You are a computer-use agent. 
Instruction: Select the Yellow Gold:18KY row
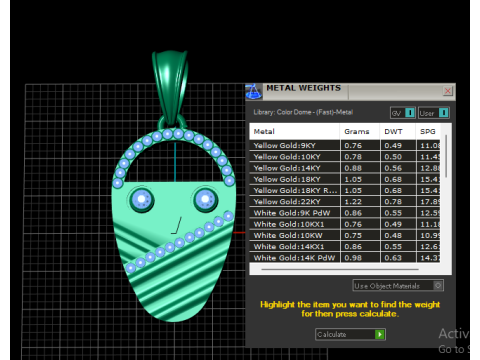pos(345,179)
